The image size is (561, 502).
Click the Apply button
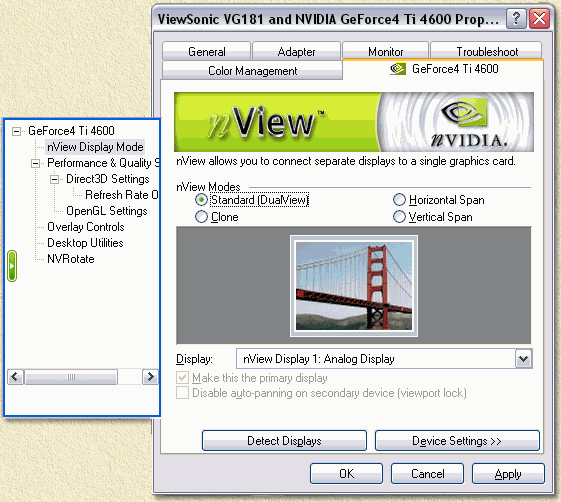coord(508,473)
